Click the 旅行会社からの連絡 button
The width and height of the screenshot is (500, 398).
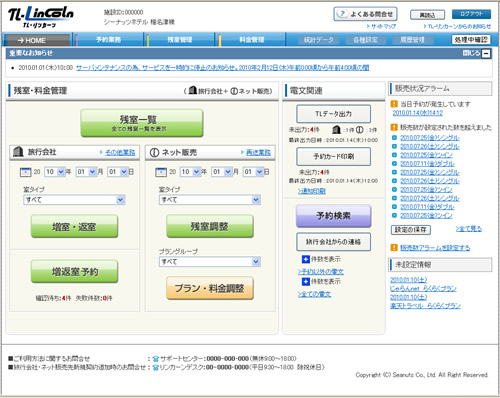point(333,242)
